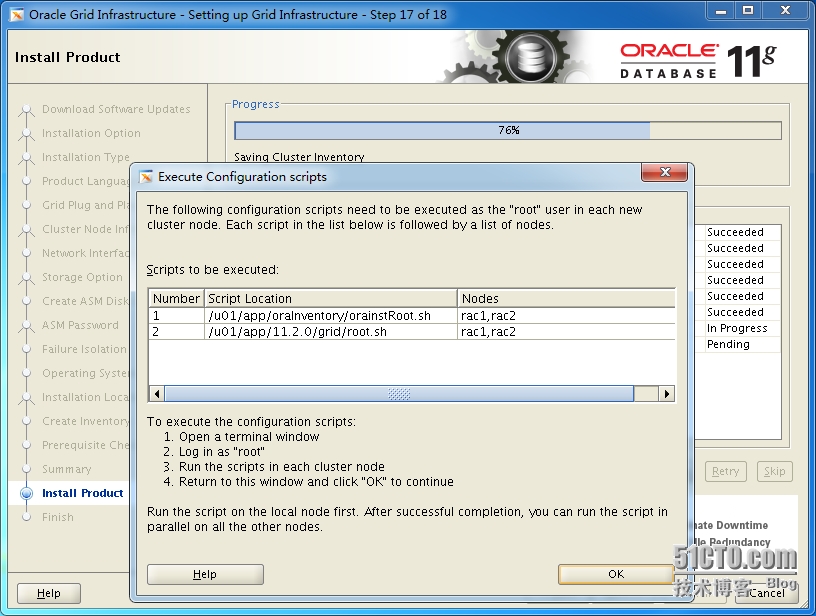The height and width of the screenshot is (616, 816).
Task: Select ASM Password step in sidebar
Action: tap(80, 325)
